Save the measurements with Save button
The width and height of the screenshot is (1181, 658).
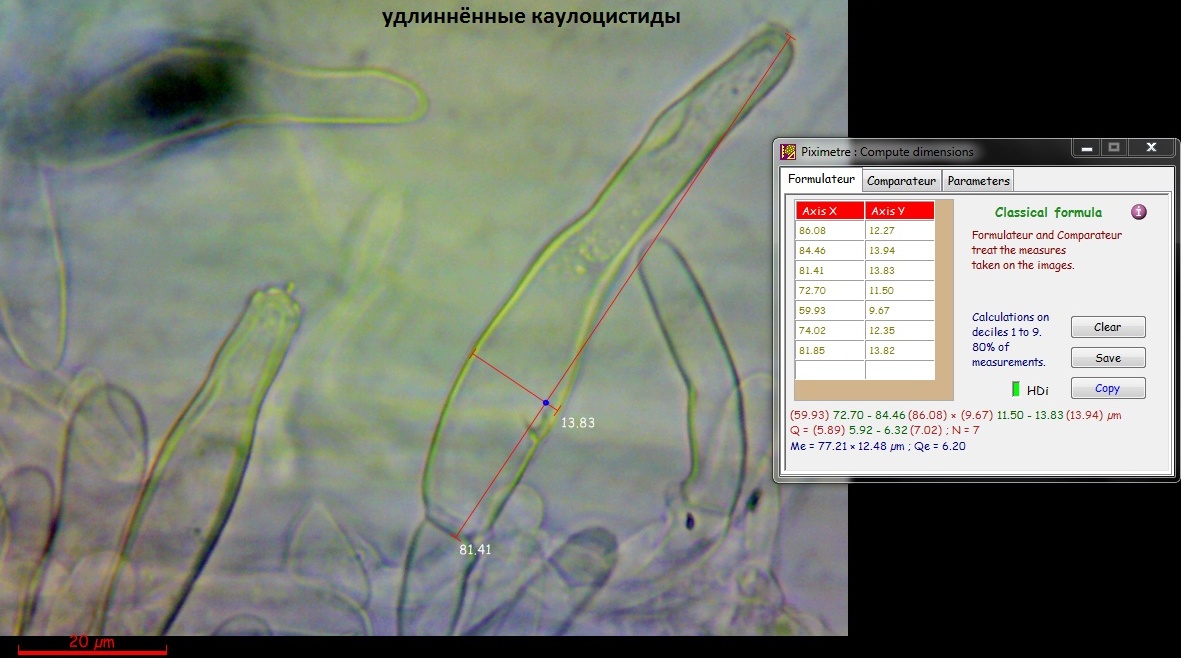point(1108,358)
